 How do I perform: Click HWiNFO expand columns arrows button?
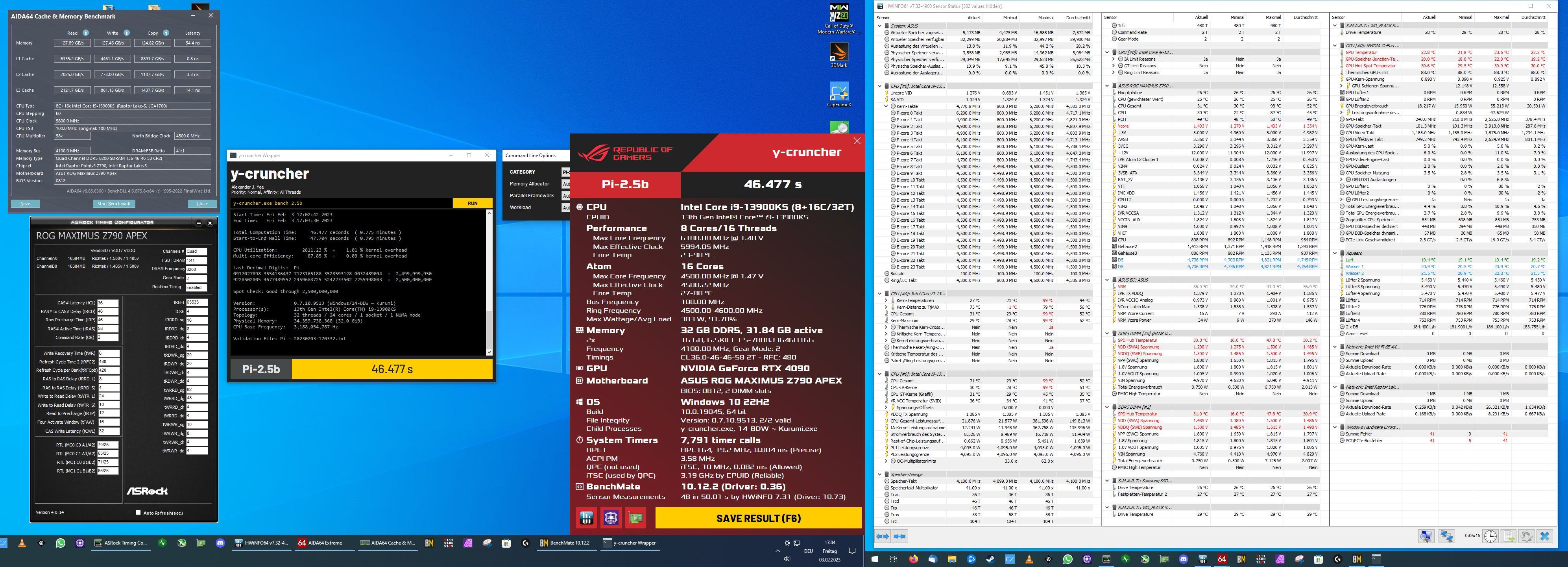(x=883, y=536)
